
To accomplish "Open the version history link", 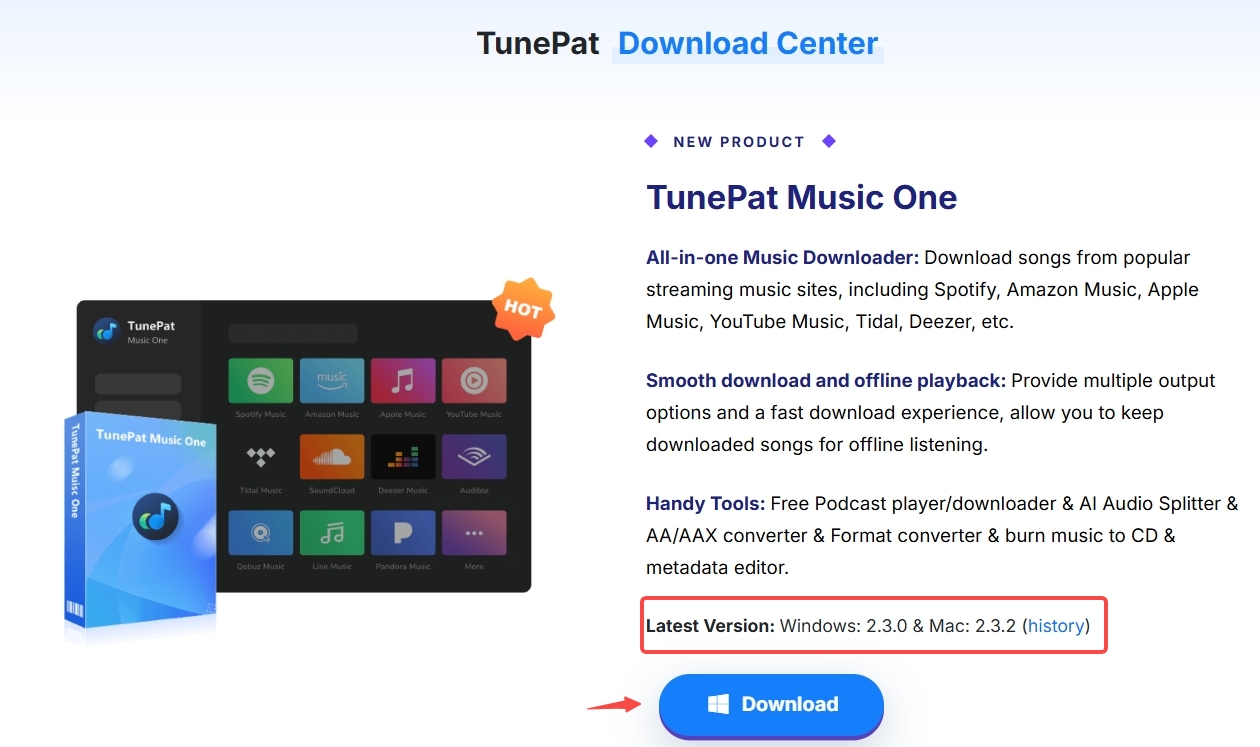I will pyautogui.click(x=1055, y=625).
